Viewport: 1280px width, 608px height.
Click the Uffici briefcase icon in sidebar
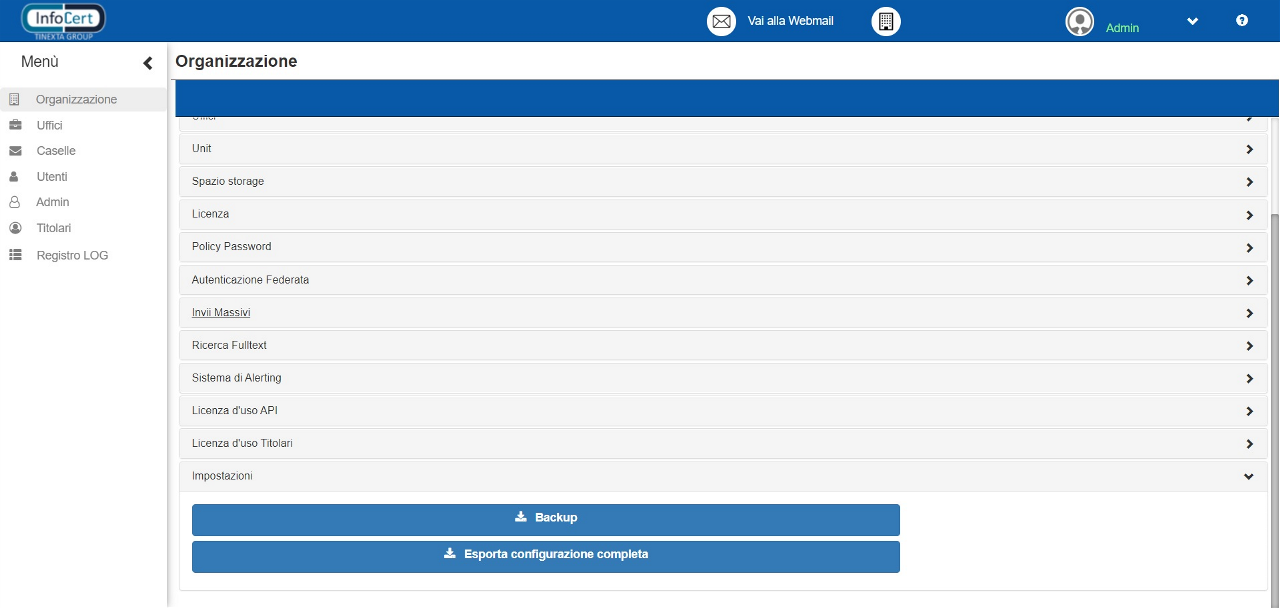pyautogui.click(x=15, y=125)
